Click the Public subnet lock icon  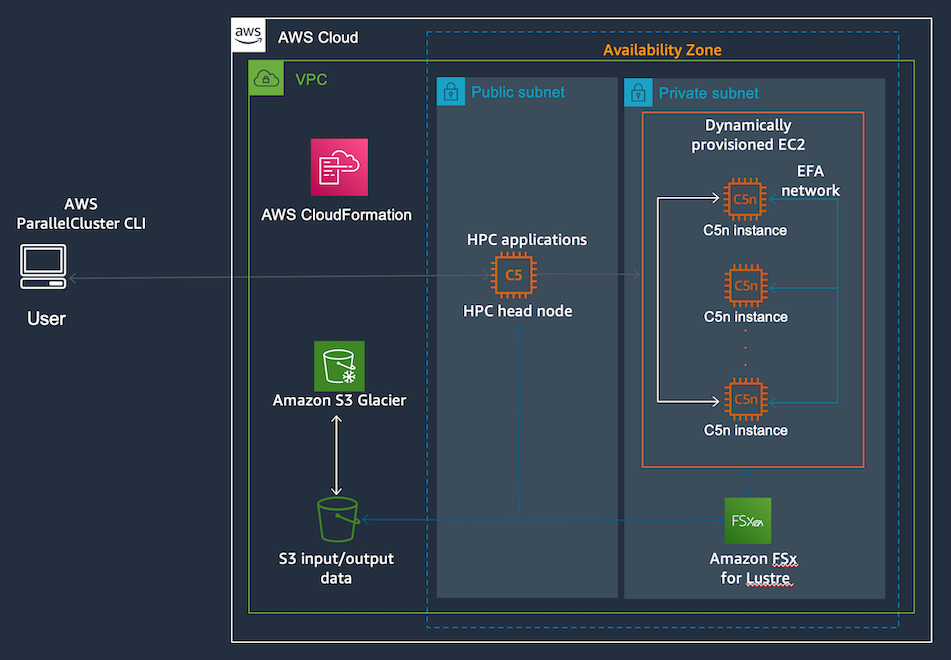pos(451,92)
